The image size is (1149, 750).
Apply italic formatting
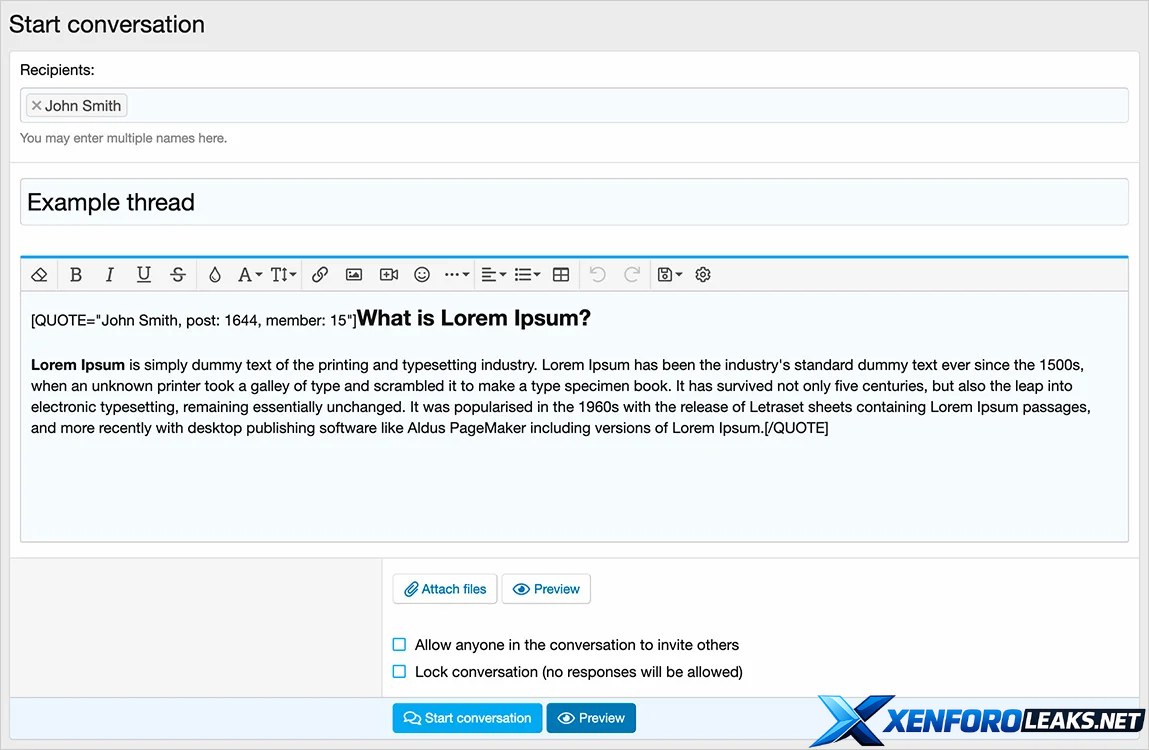(110, 275)
